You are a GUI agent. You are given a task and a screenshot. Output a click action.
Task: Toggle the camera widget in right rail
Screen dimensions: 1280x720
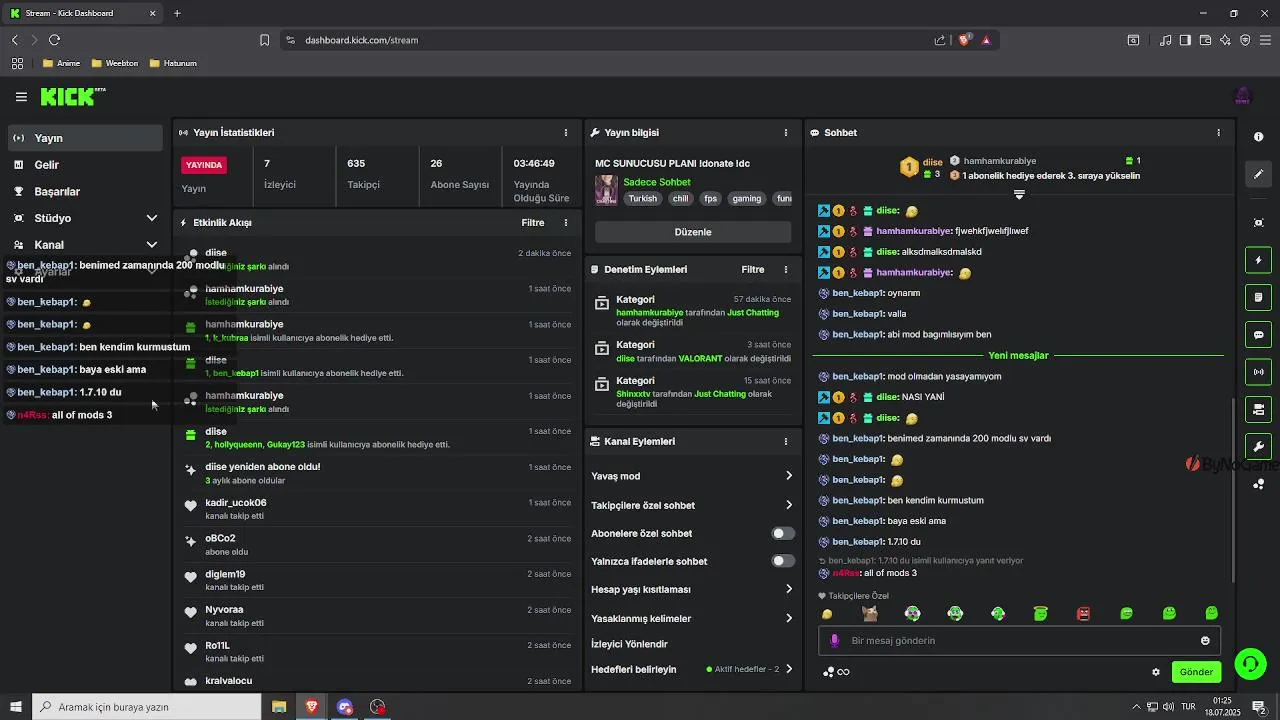1258,409
